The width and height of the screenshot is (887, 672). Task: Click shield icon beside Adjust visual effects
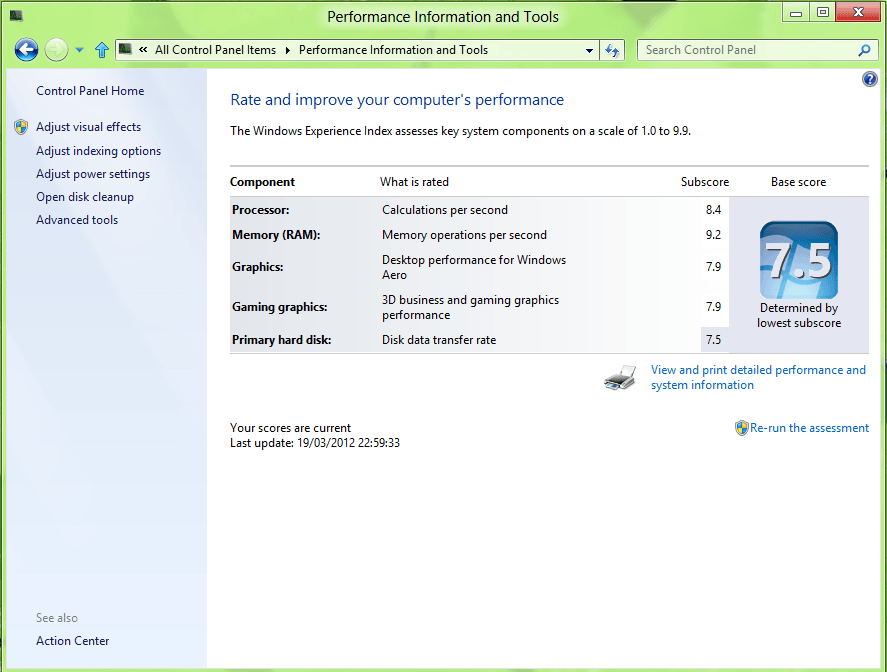(21, 127)
